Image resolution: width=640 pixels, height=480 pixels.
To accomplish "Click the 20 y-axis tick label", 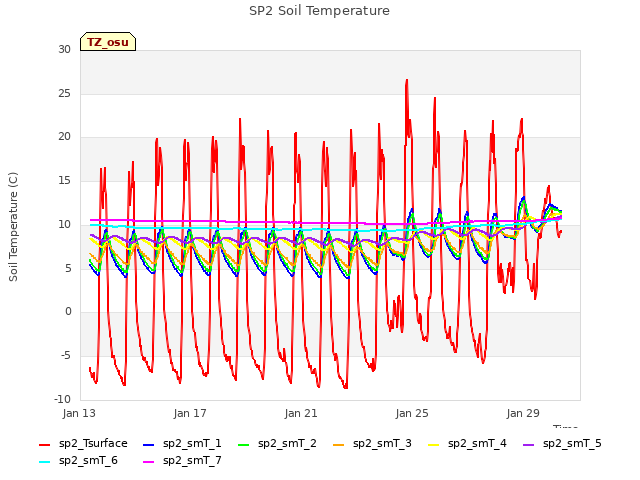I will click(x=64, y=137).
